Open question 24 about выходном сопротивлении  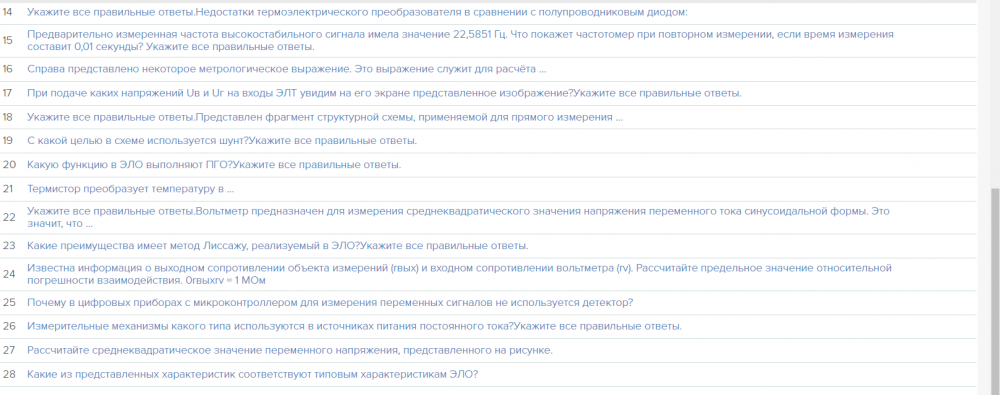pyautogui.click(x=459, y=274)
